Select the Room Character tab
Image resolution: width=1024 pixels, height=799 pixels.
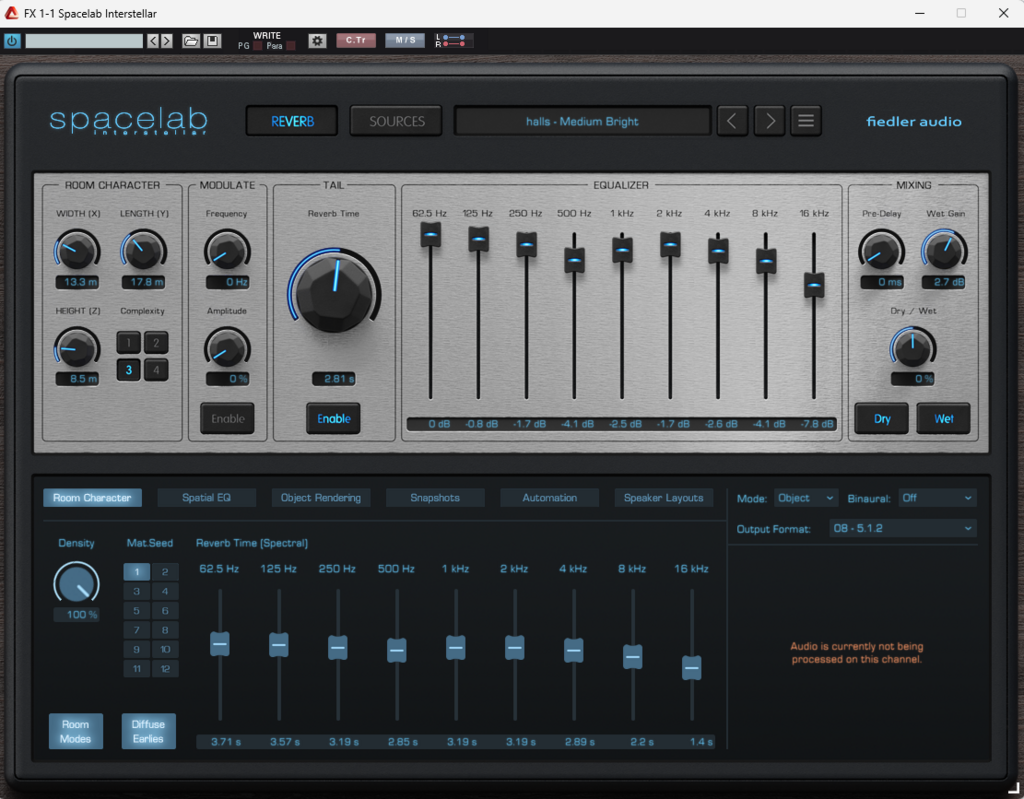click(92, 498)
